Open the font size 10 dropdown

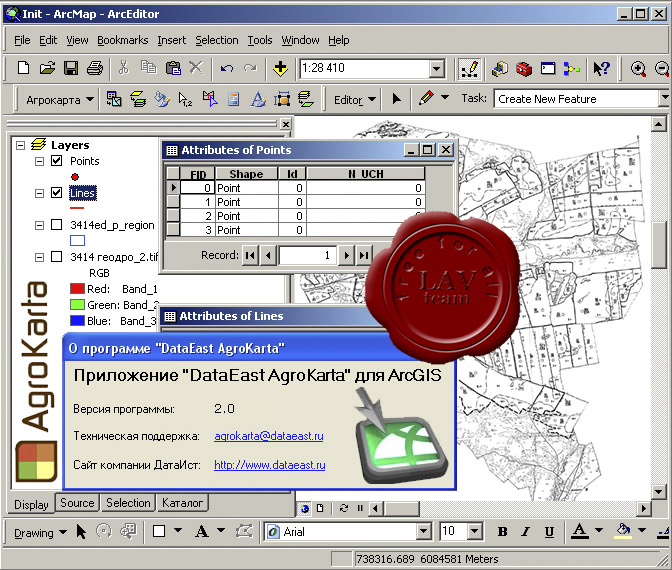coord(474,532)
